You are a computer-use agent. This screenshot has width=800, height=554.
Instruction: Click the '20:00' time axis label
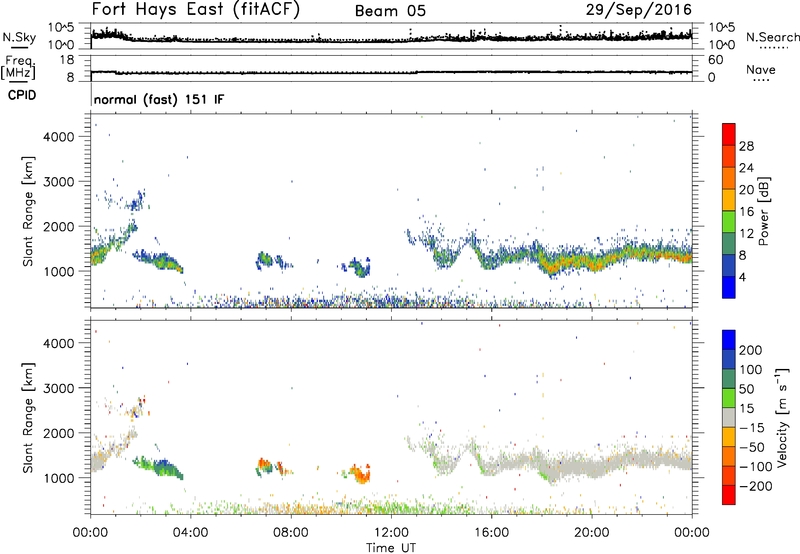click(x=591, y=533)
